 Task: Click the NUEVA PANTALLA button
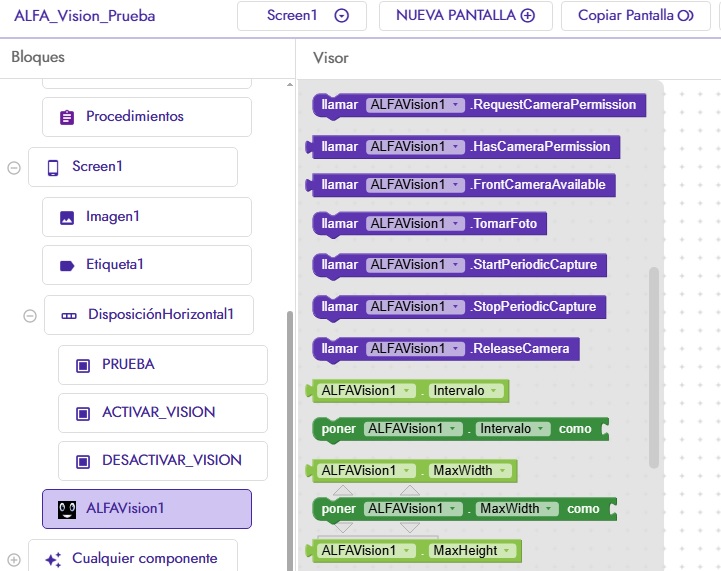465,16
